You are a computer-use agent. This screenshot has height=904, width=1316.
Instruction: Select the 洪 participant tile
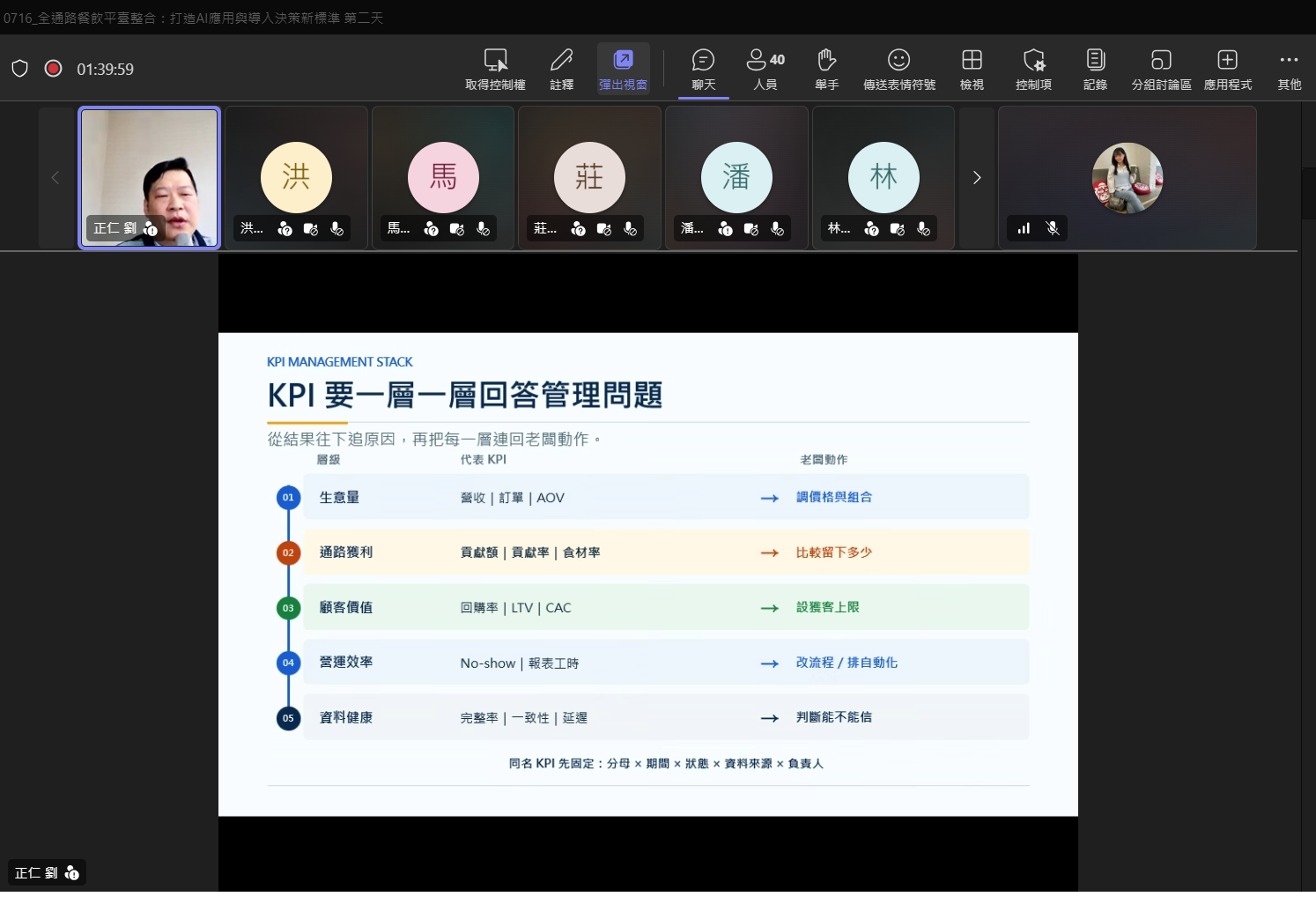[296, 178]
